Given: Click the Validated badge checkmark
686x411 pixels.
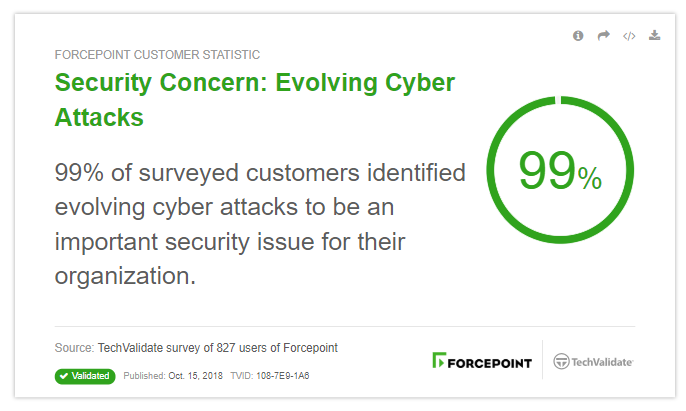Looking at the screenshot, I should pos(64,376).
